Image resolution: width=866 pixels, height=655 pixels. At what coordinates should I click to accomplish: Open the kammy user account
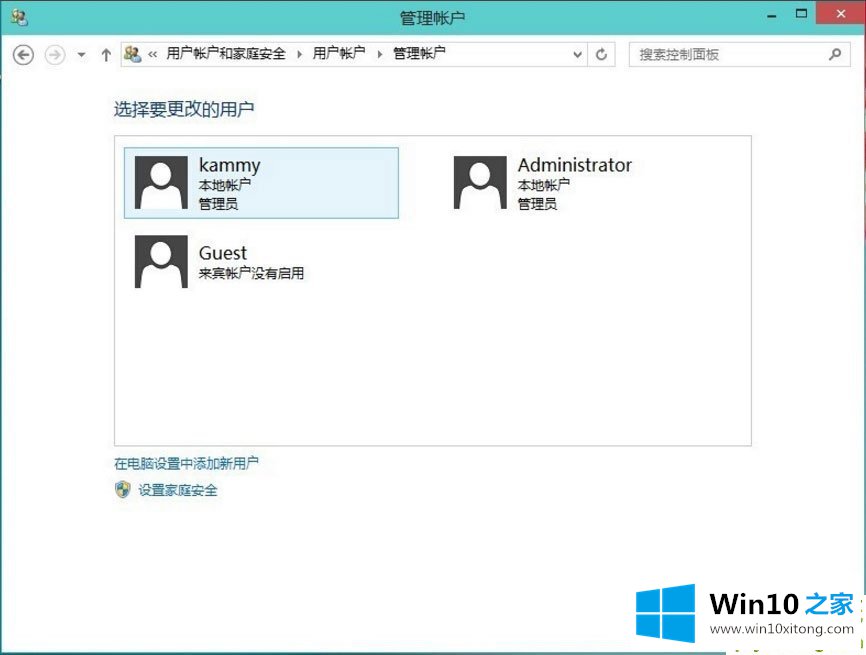pyautogui.click(x=261, y=183)
